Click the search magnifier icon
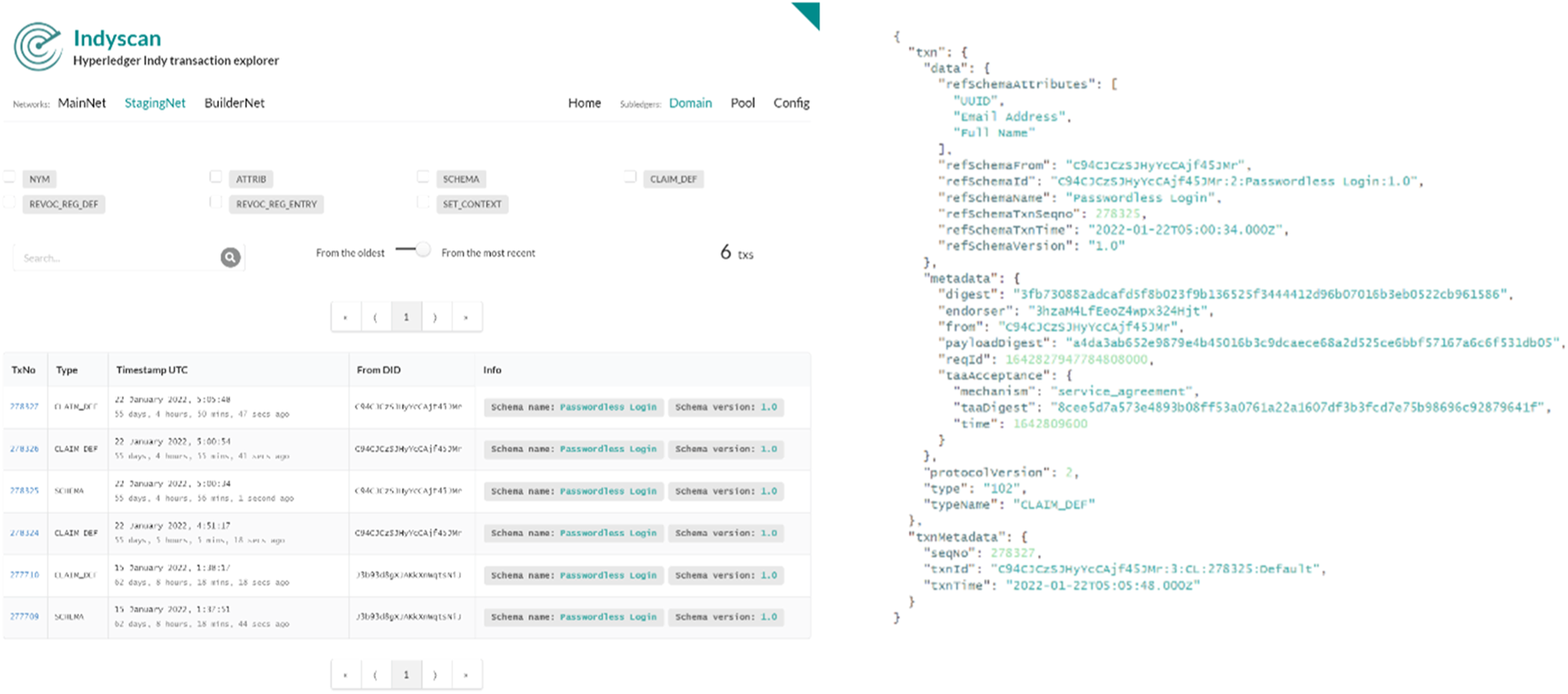This screenshot has height=694, width=1568. (230, 258)
